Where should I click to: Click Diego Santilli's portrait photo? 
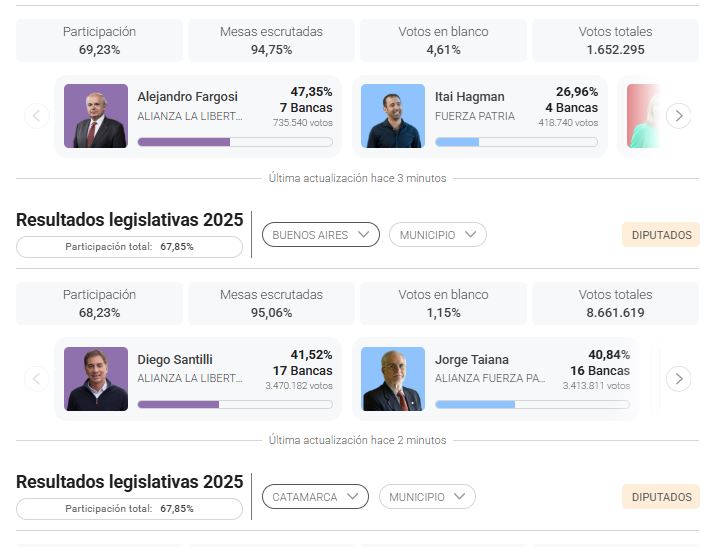pos(96,379)
